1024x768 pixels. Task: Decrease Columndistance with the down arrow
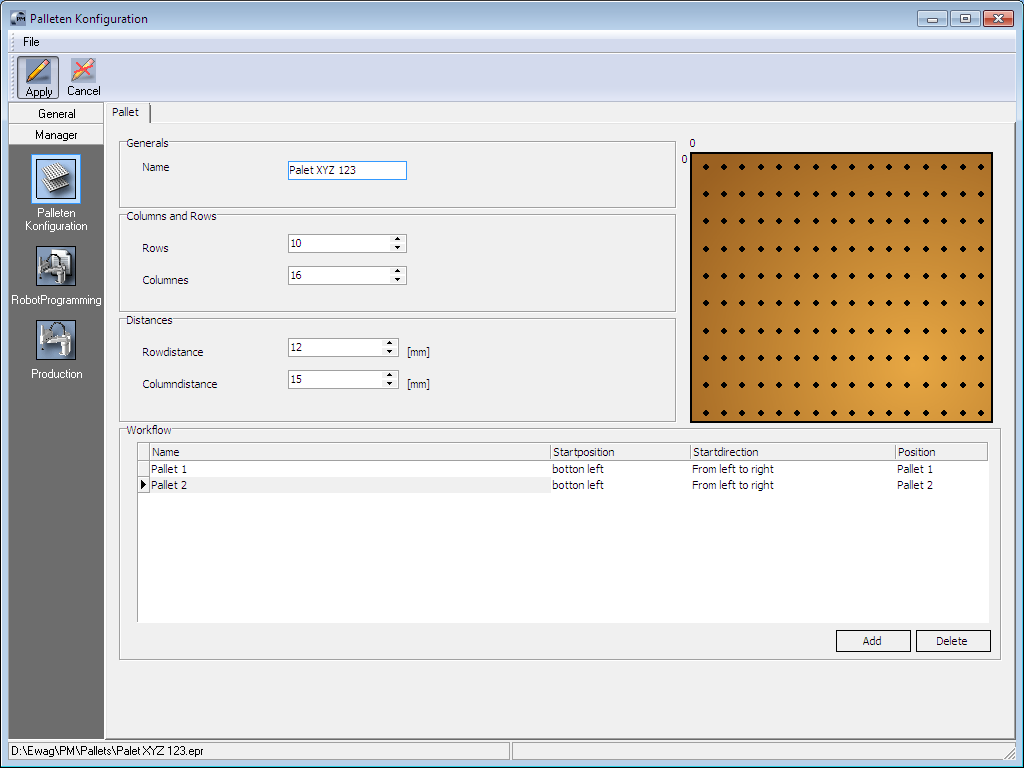390,384
